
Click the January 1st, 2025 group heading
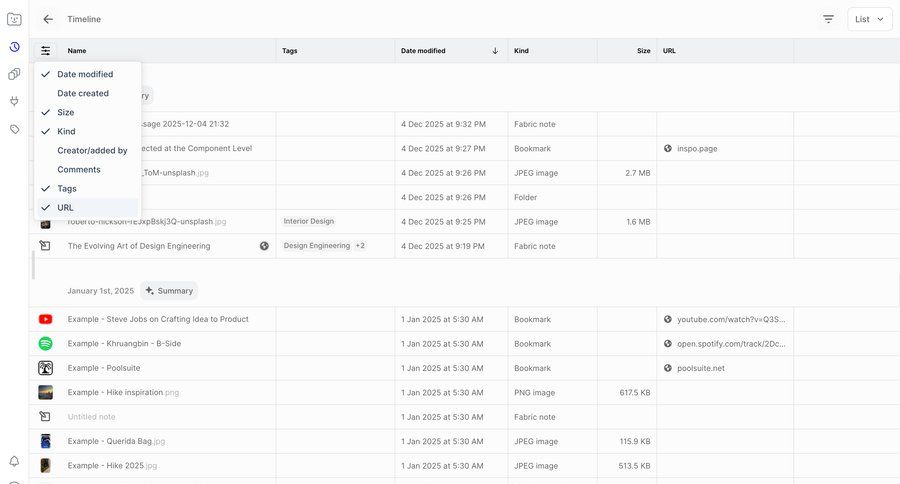click(100, 291)
